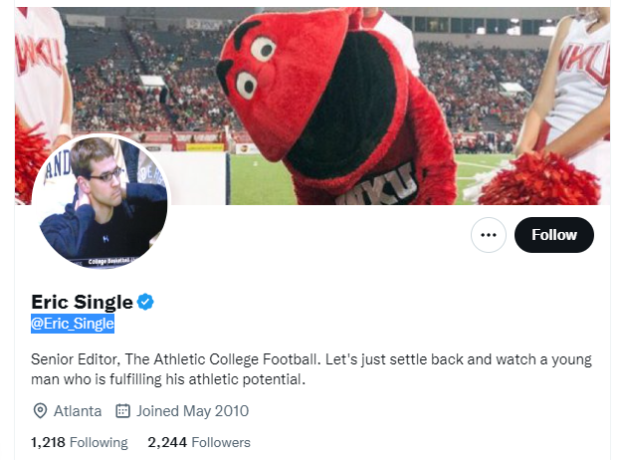
Task: Click the Eric Single display name
Action: pos(82,302)
